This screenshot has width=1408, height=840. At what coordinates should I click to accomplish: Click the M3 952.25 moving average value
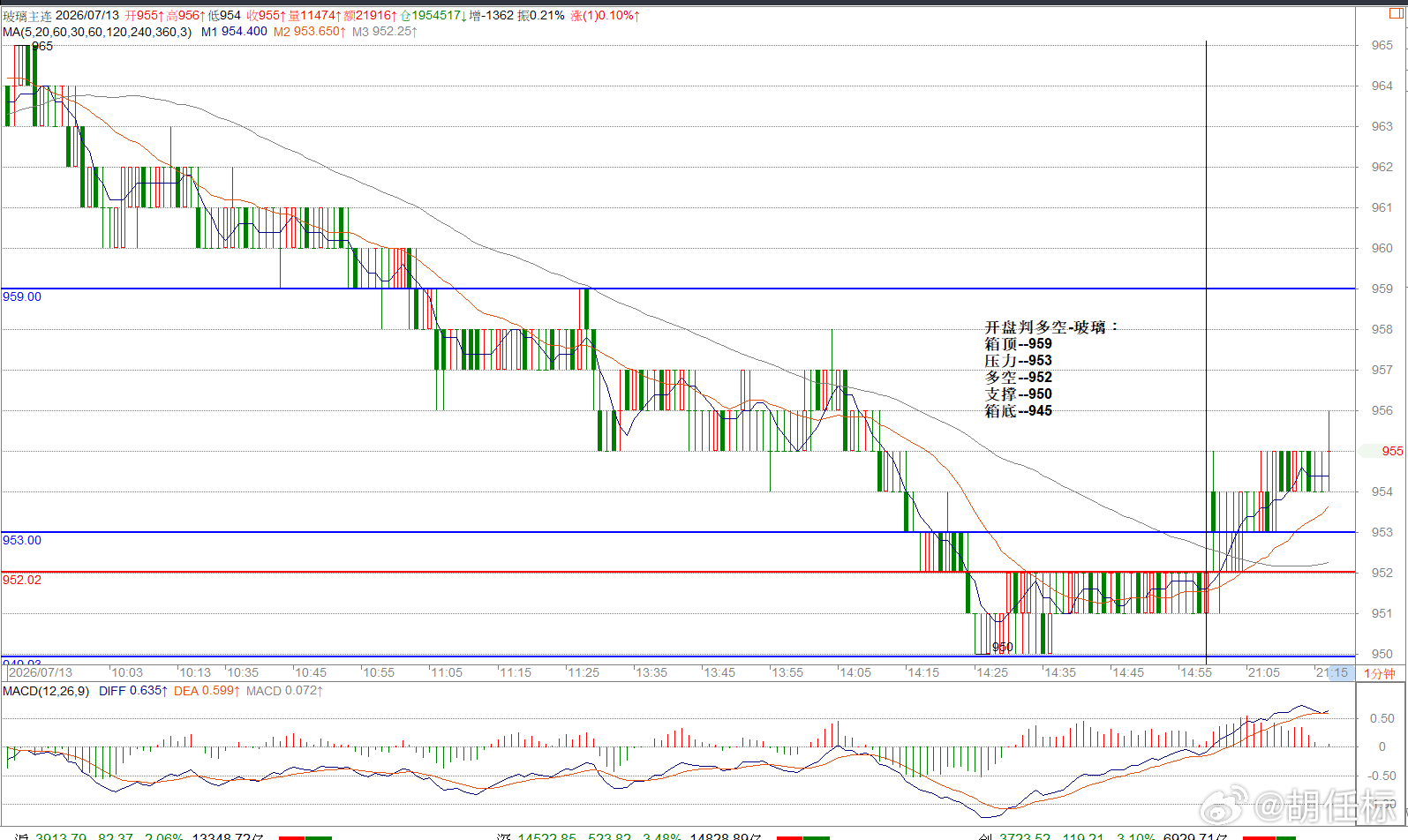pos(385,32)
